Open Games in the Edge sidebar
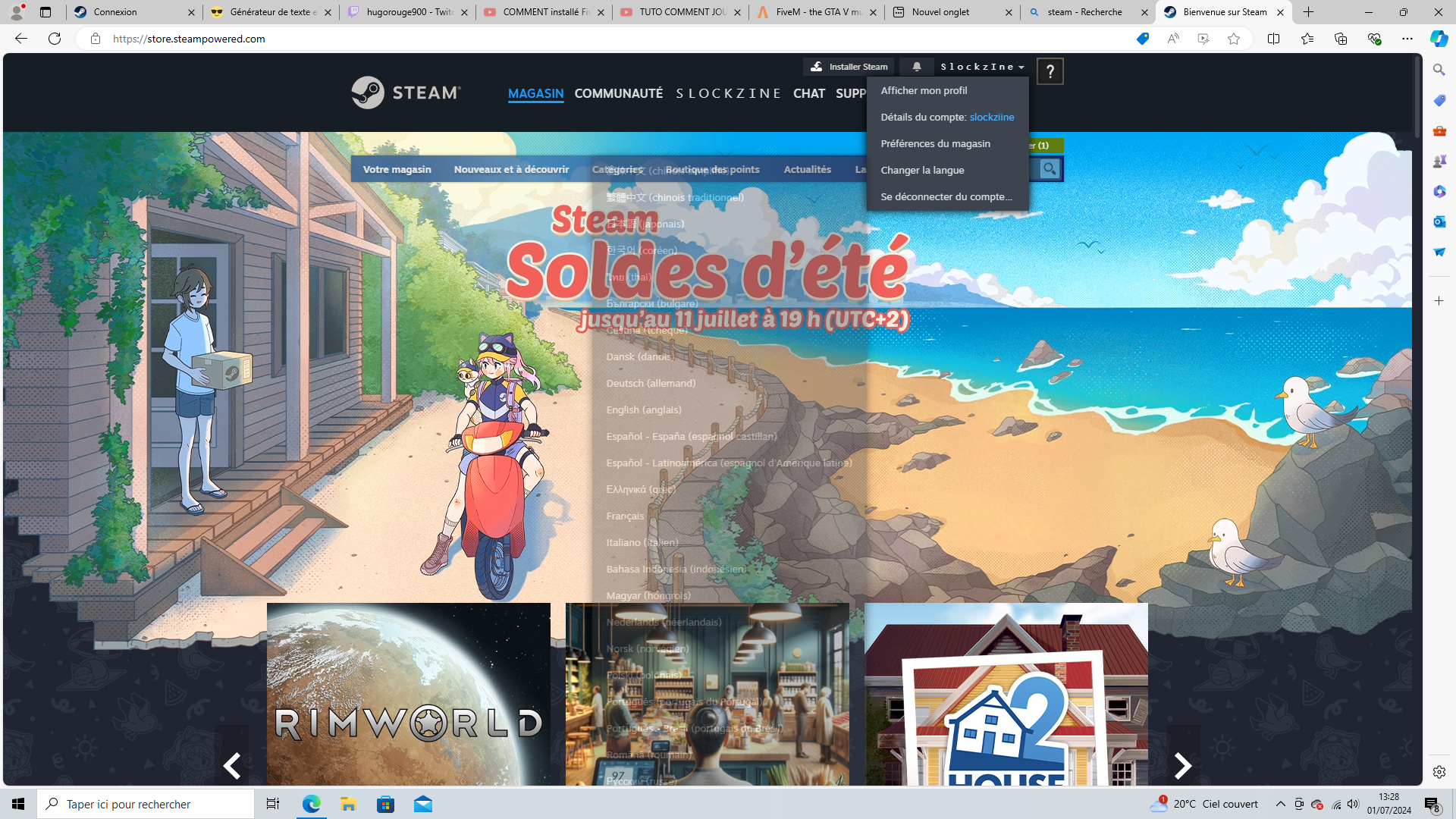 pyautogui.click(x=1439, y=161)
